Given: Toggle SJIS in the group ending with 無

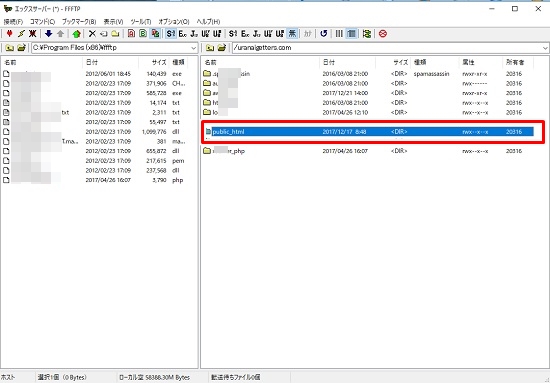Looking at the screenshot, I should tap(233, 34).
